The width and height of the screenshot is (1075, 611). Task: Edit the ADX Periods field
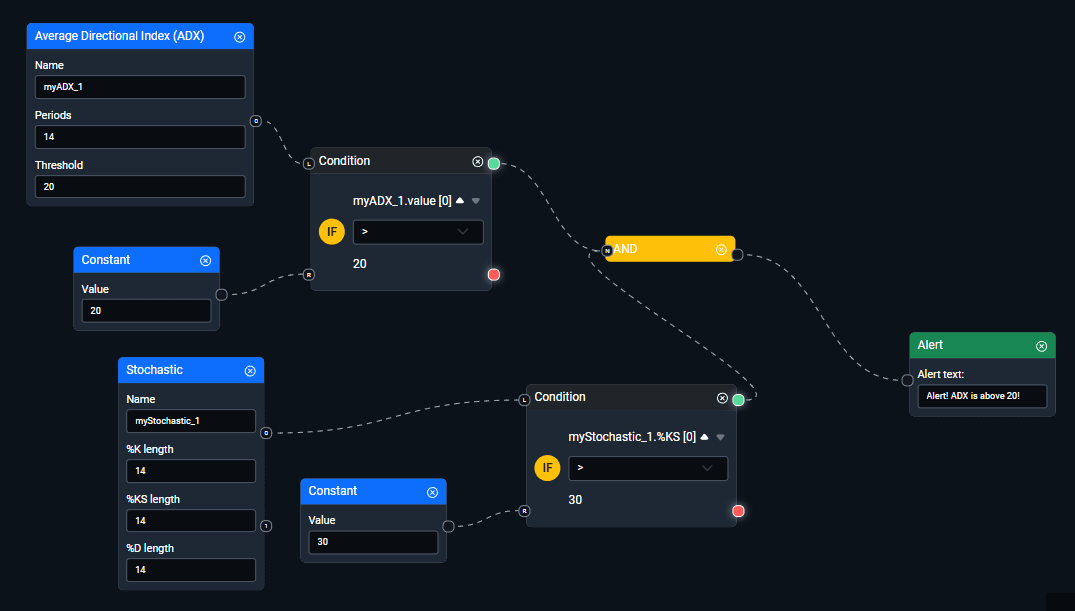(x=140, y=136)
